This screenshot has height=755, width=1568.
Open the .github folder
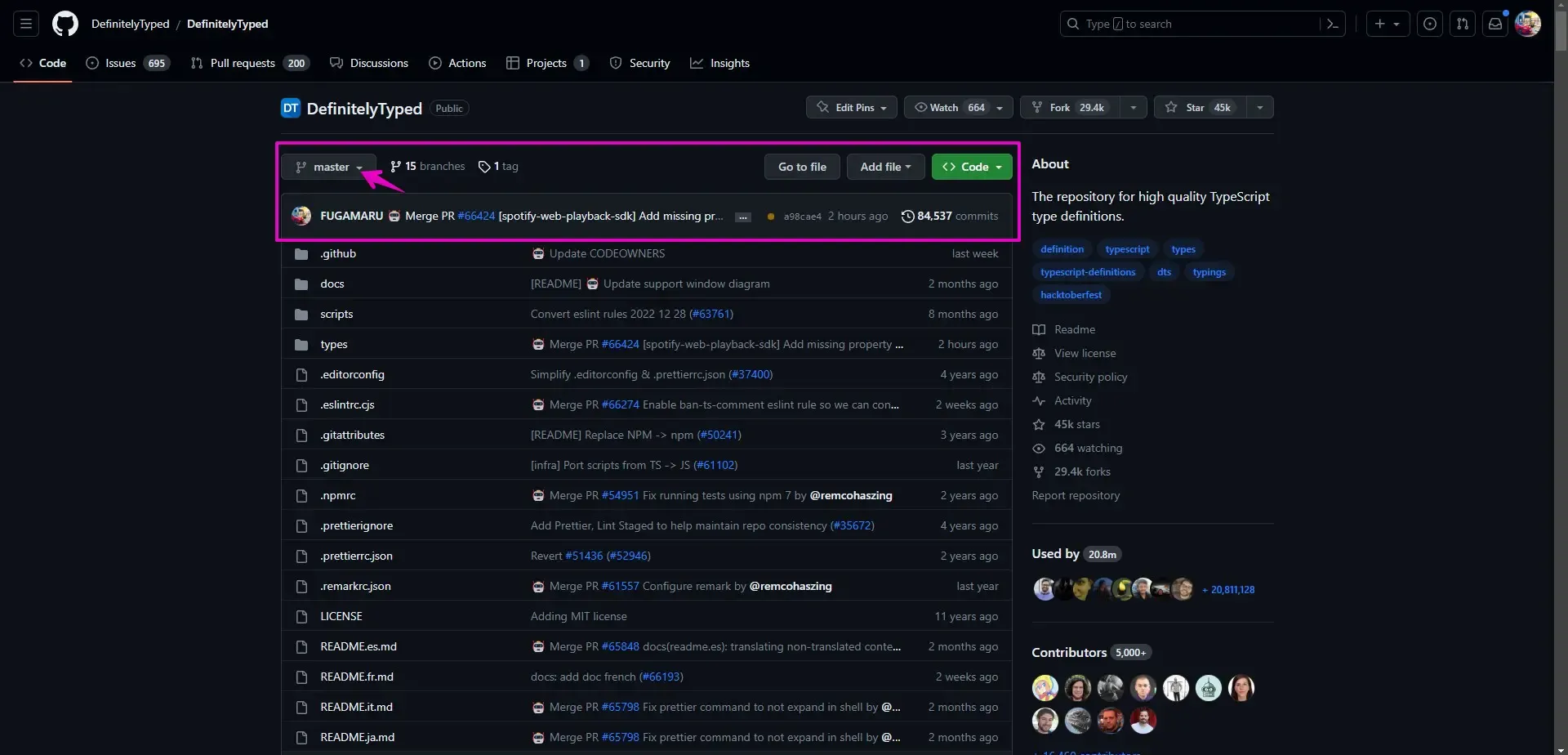tap(338, 253)
